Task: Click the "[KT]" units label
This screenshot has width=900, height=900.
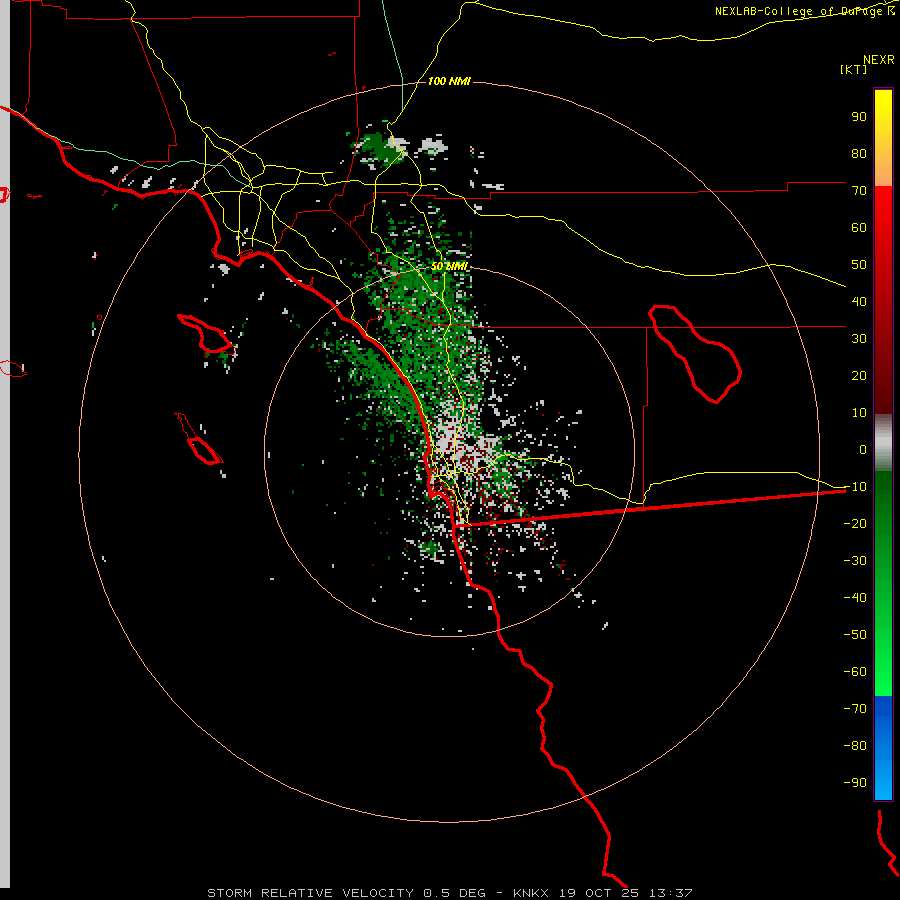Action: click(853, 69)
